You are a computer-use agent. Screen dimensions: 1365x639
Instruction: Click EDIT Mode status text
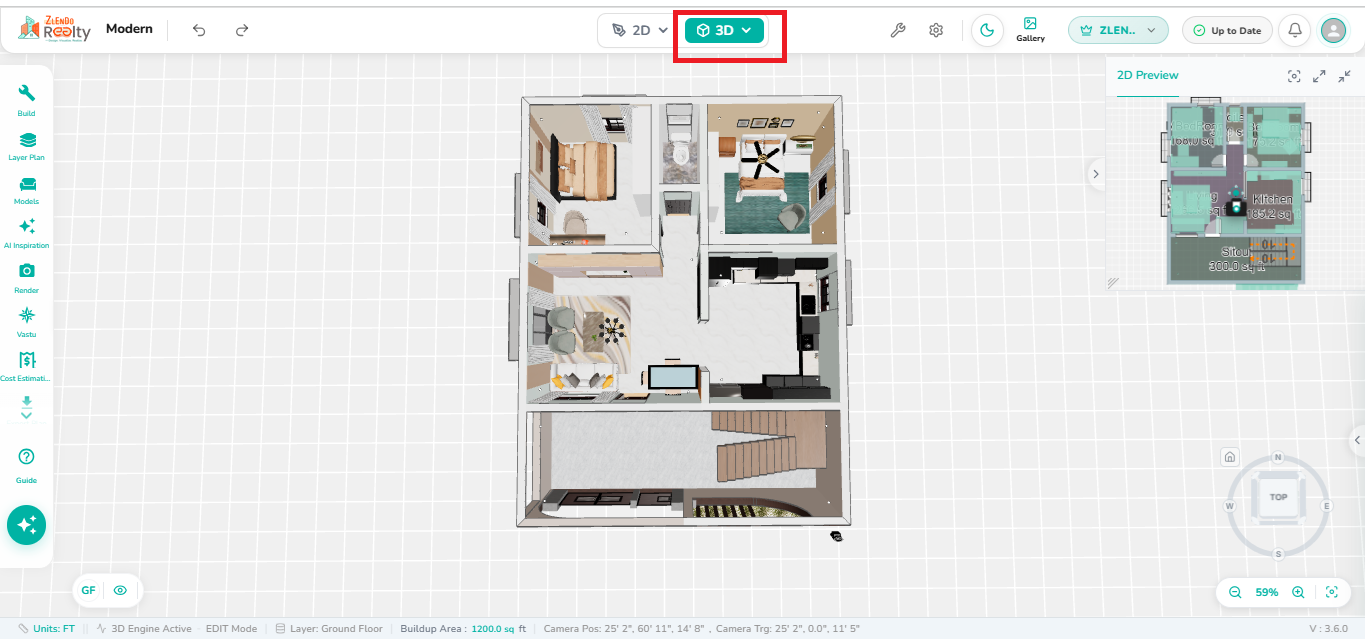[x=231, y=629]
